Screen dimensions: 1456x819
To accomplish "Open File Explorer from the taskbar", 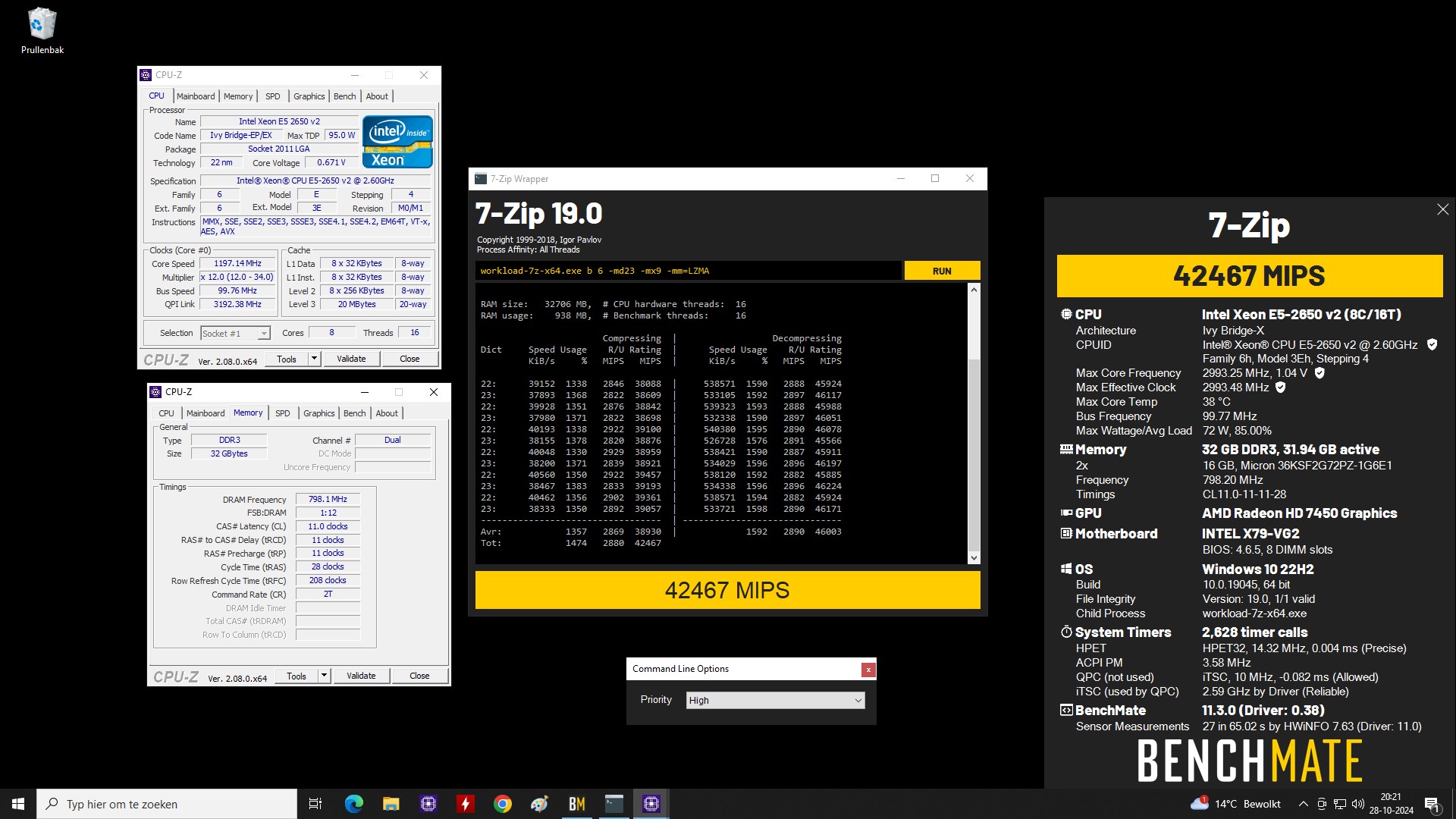I will pos(391,804).
